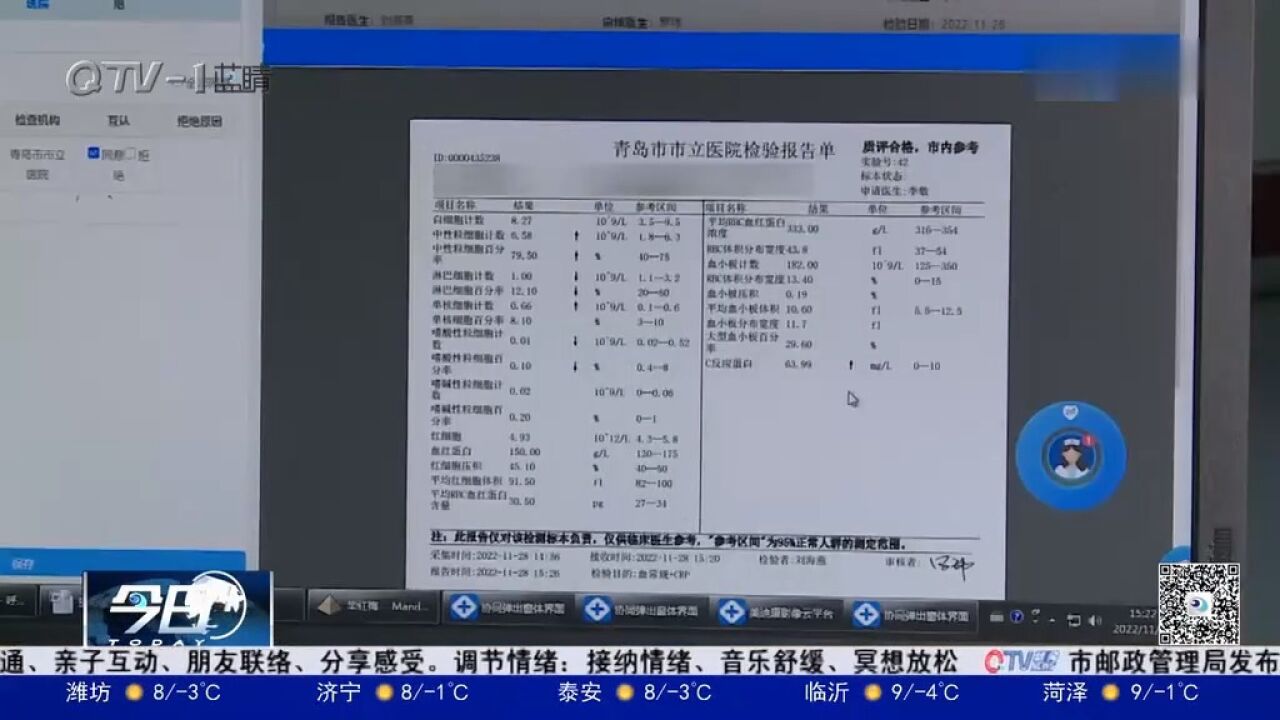Viewport: 1280px width, 720px height.
Task: Click the pyramid icon of 宋红梅 taskbar item
Action: point(327,607)
